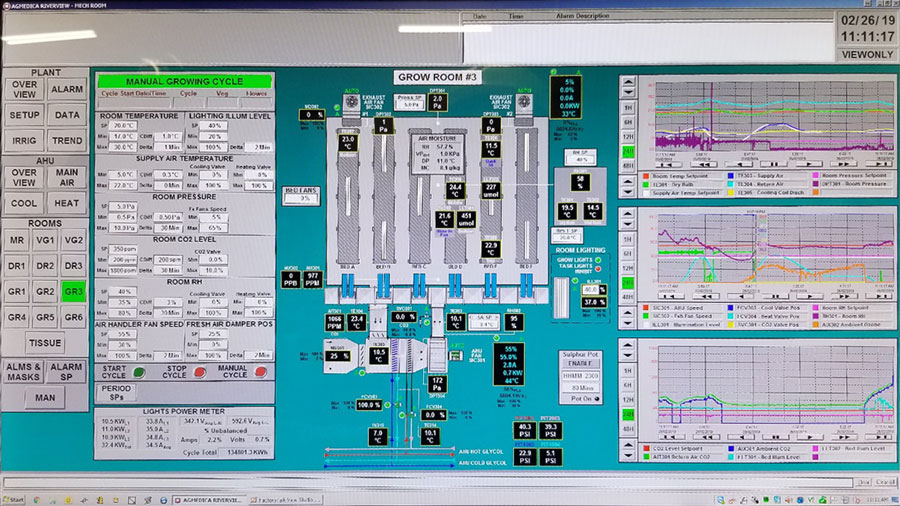Click the Room Pressure purple legend swatch

(816, 184)
